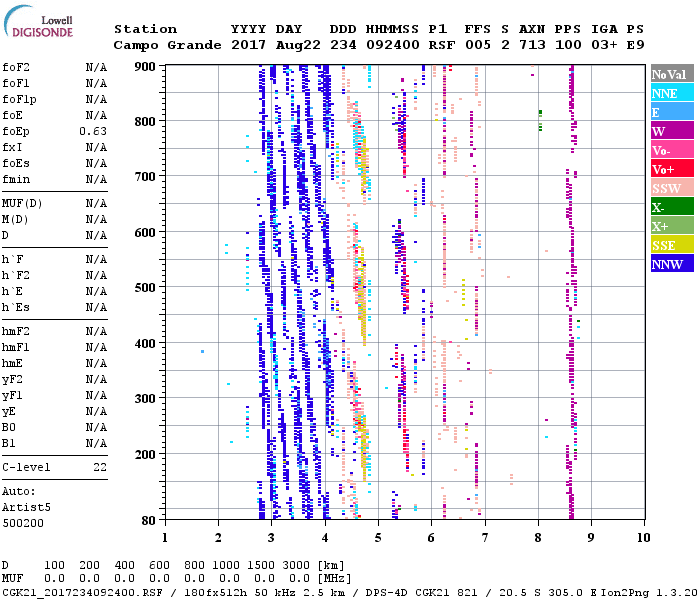This screenshot has width=700, height=600.
Task: Click the NNW blue legend entry
Action: click(x=671, y=264)
